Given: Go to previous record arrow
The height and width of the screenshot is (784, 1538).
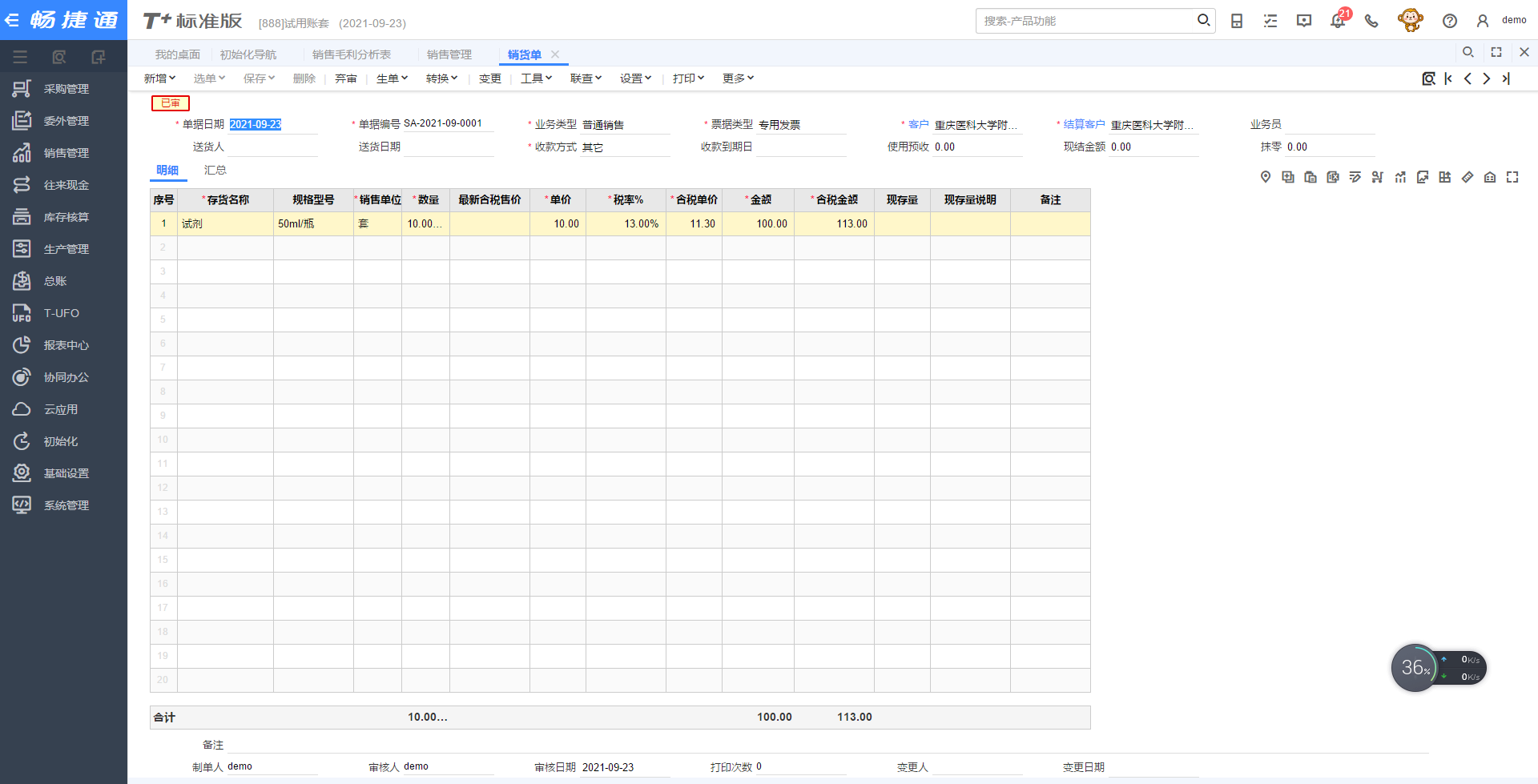Looking at the screenshot, I should tap(1468, 78).
